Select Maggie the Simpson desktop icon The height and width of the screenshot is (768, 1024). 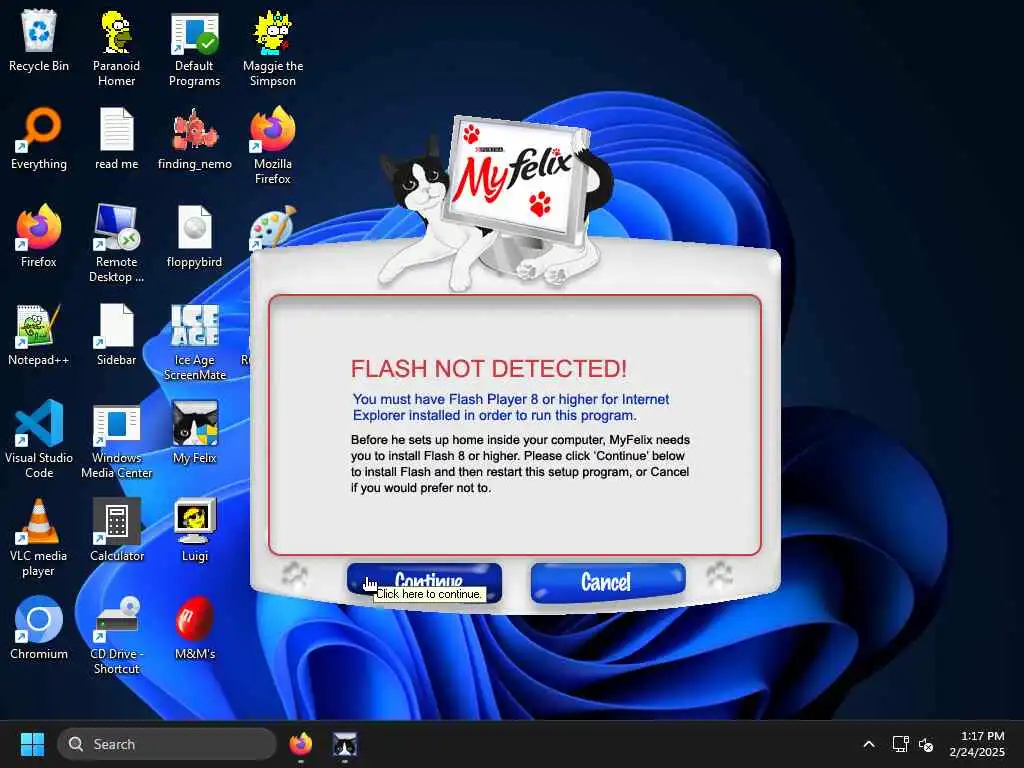click(273, 48)
